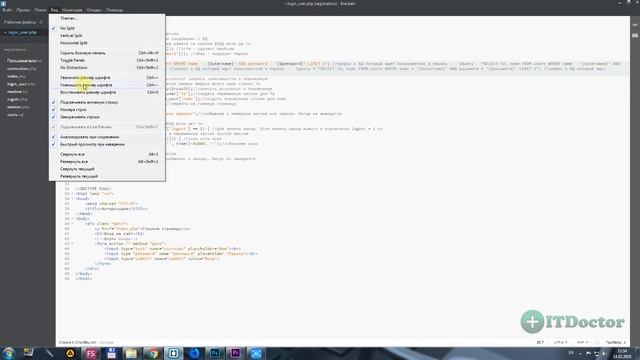The height and width of the screenshot is (360, 640).
Task: Open UTF-8 encoding dropdown in status bar
Action: [560, 342]
